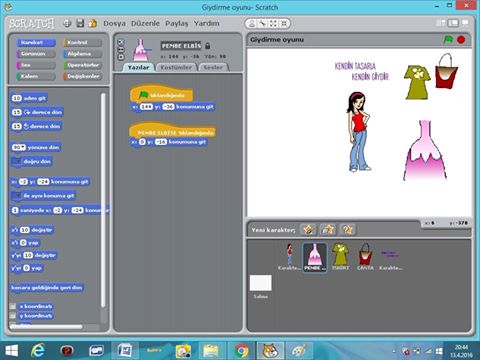Image resolution: width=480 pixels, height=360 pixels.
Task: Click the green flag hat block in script
Action: (161, 95)
